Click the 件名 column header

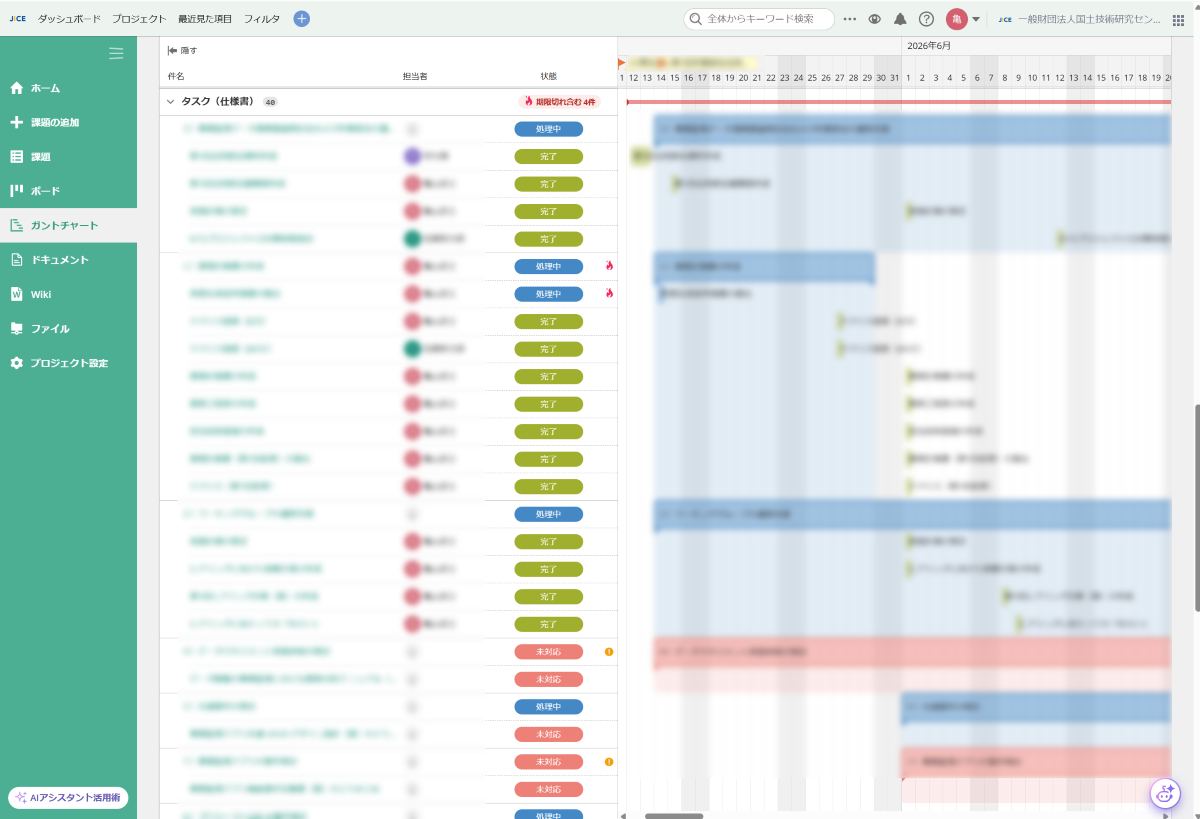point(176,76)
